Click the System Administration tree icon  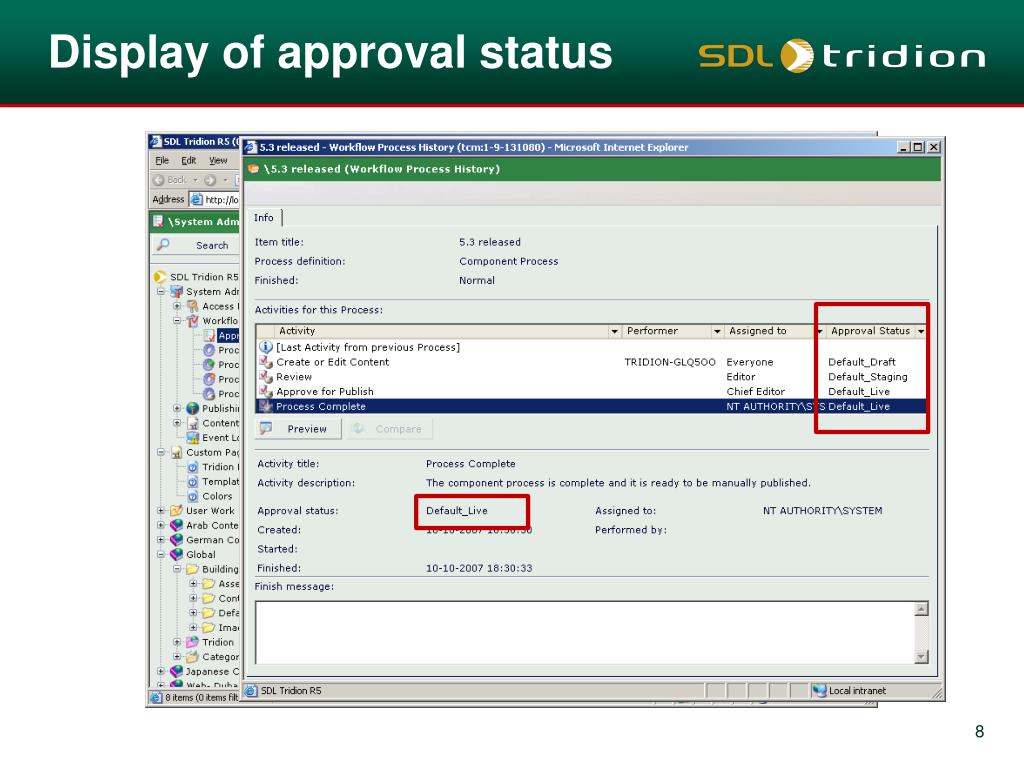176,291
